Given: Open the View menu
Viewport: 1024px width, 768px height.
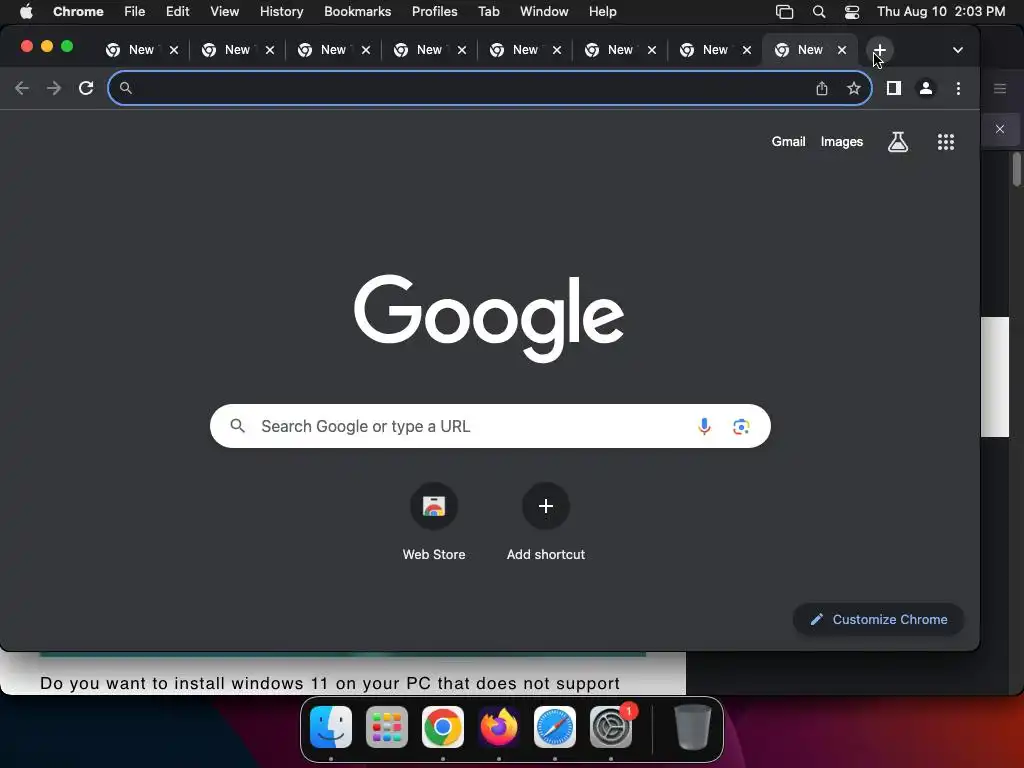Looking at the screenshot, I should point(225,12).
